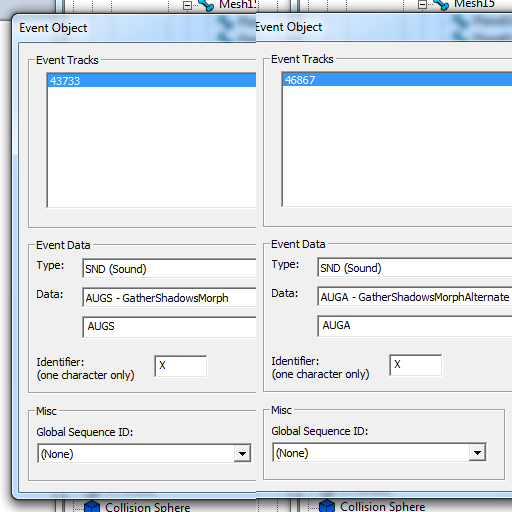The image size is (512, 512).
Task: Click the right Mesh15 bone icon
Action: [441, 5]
